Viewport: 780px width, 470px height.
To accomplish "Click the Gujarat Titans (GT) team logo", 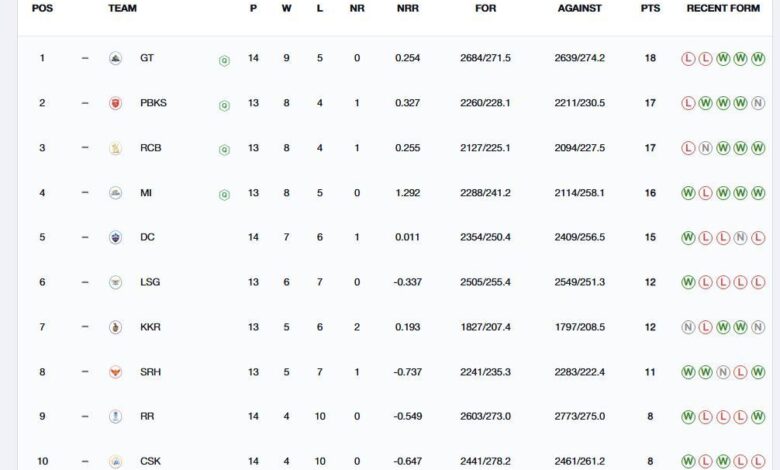I will (115, 59).
